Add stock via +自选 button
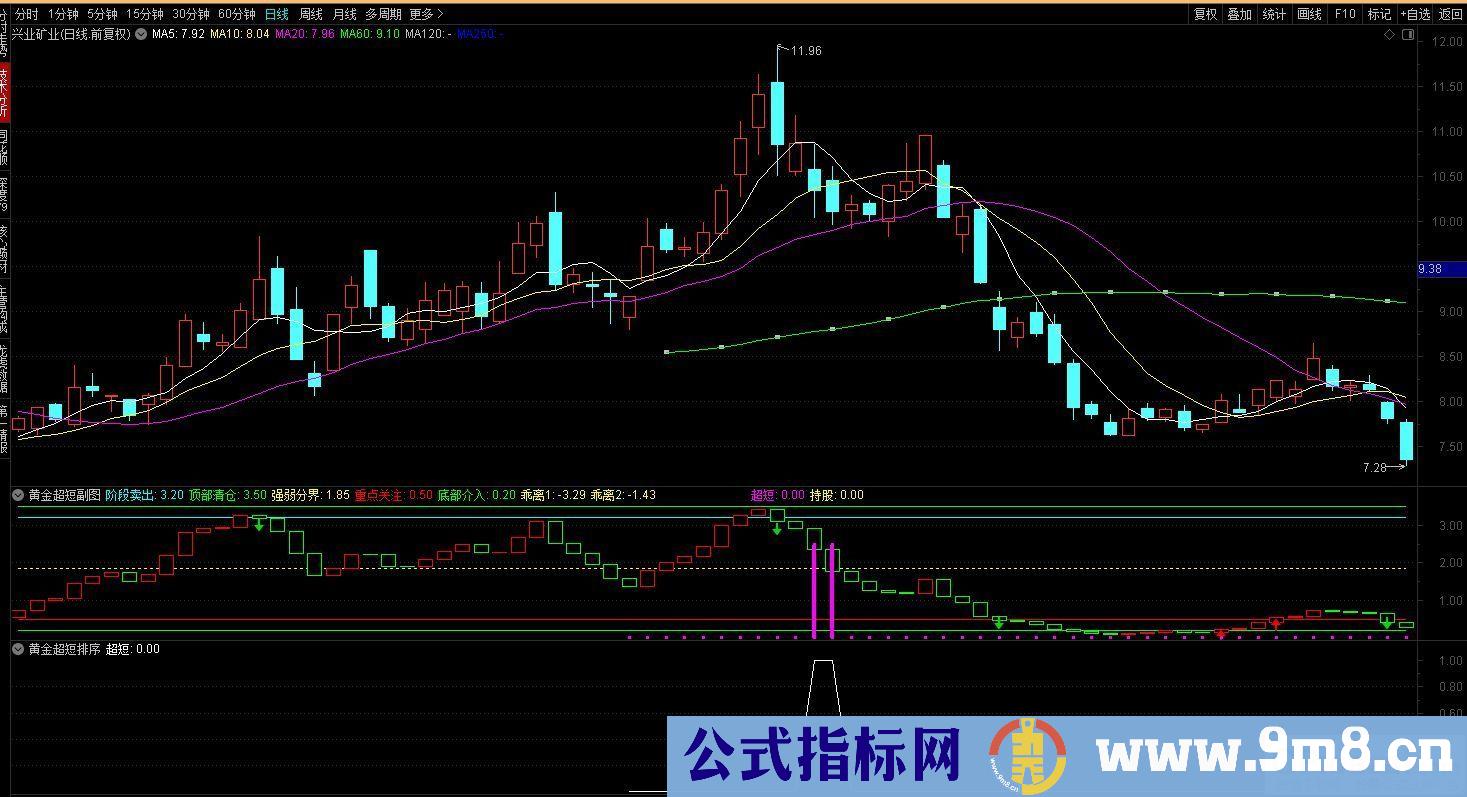The width and height of the screenshot is (1467, 797). 1415,14
